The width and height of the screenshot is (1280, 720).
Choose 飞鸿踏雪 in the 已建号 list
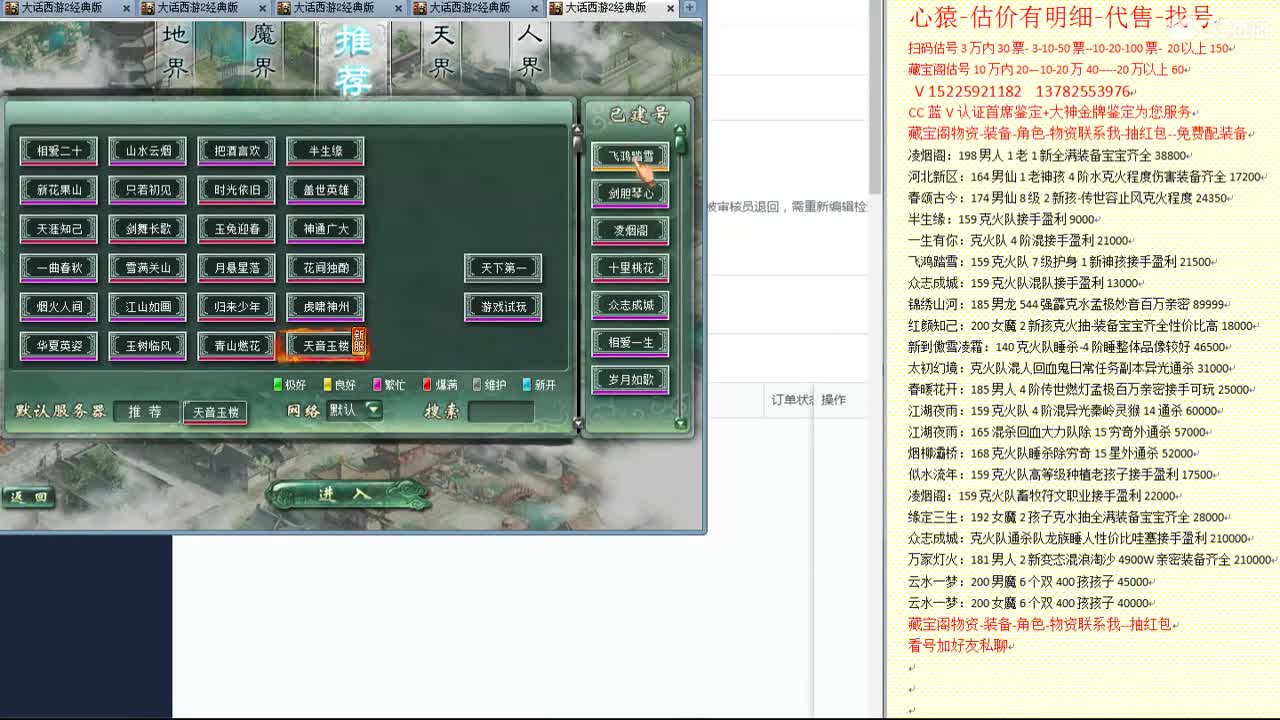tap(630, 156)
